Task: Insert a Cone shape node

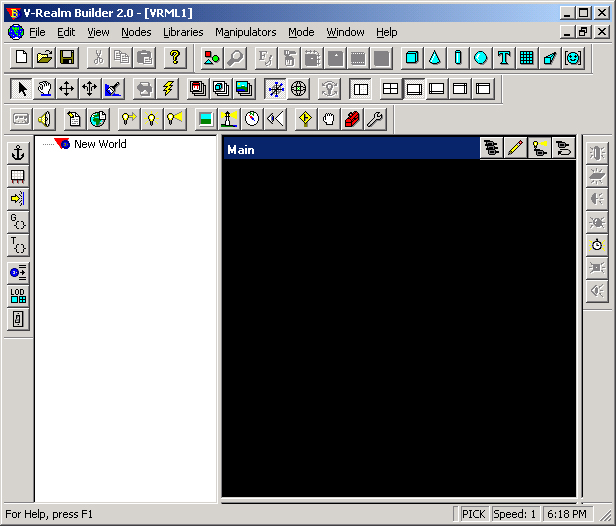Action: 434,58
